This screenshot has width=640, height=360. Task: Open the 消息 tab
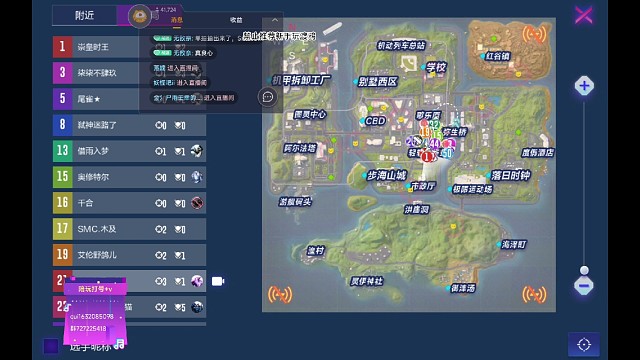(x=177, y=20)
